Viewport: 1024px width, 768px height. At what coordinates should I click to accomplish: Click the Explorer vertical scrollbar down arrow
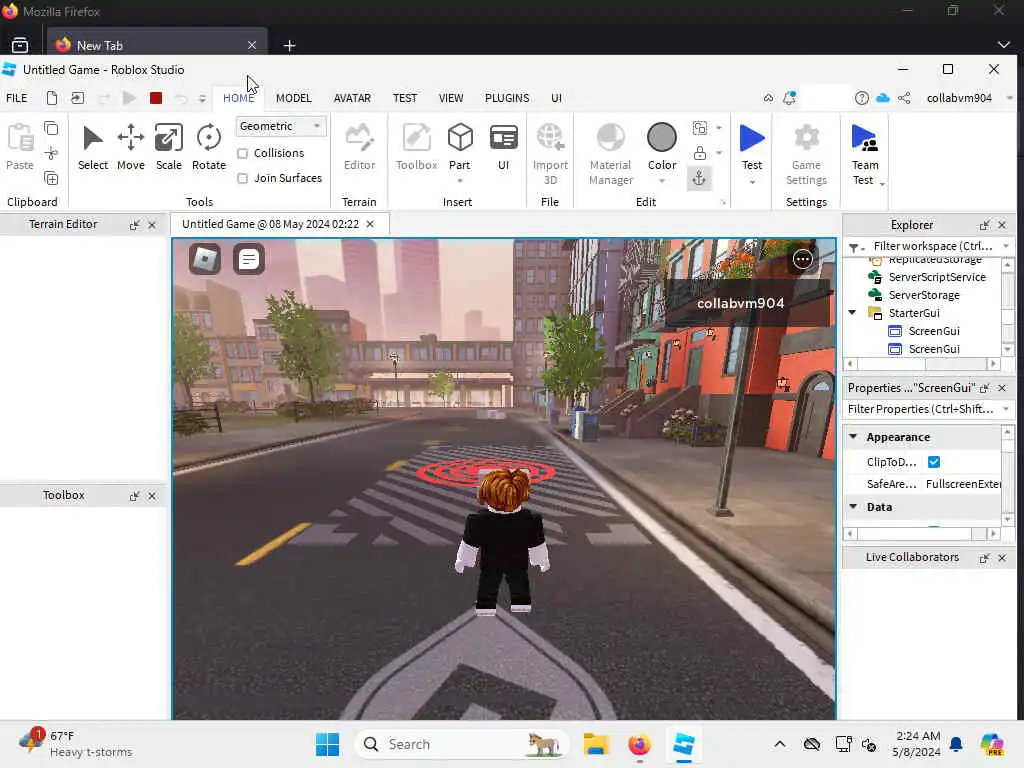(x=1008, y=349)
